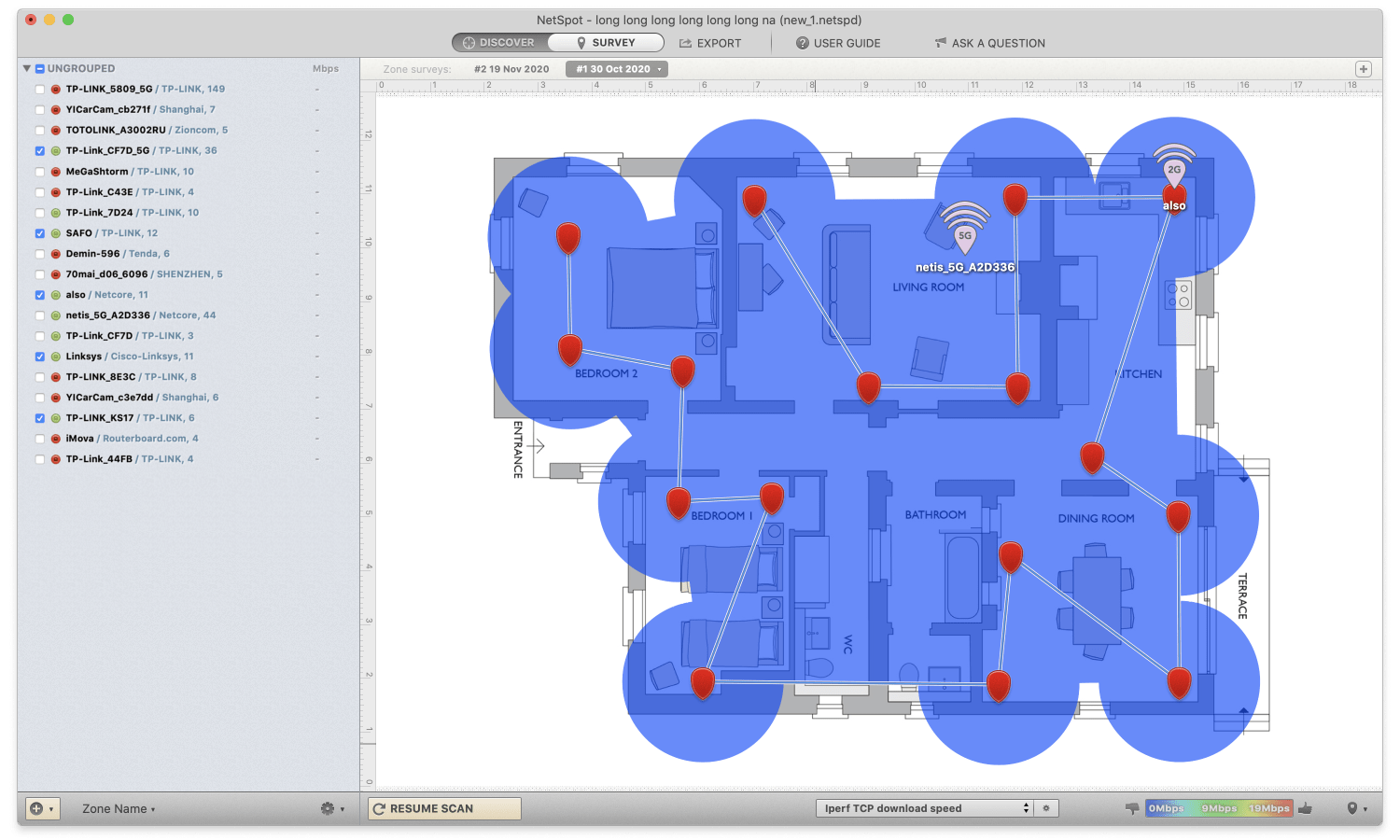
Task: Click the signal icon next to TP-LINK_KS17
Action: pos(56,418)
